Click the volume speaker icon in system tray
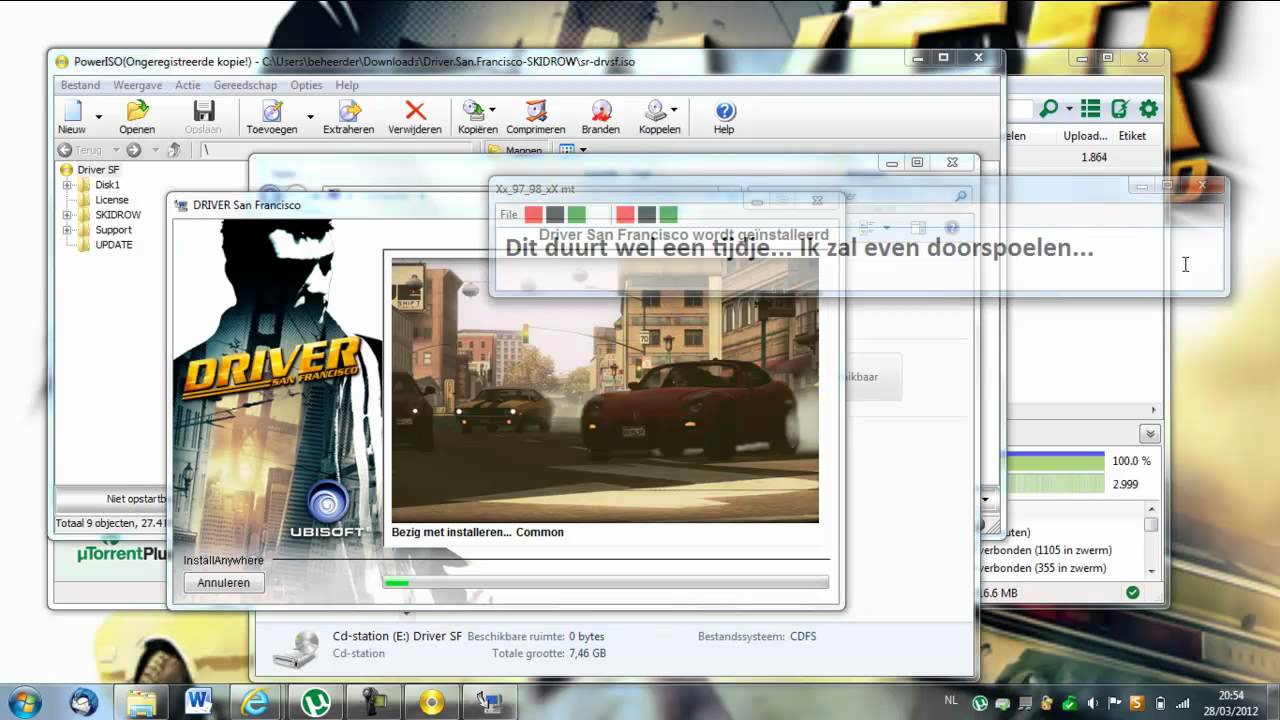This screenshot has width=1280, height=720. pos(1091,702)
